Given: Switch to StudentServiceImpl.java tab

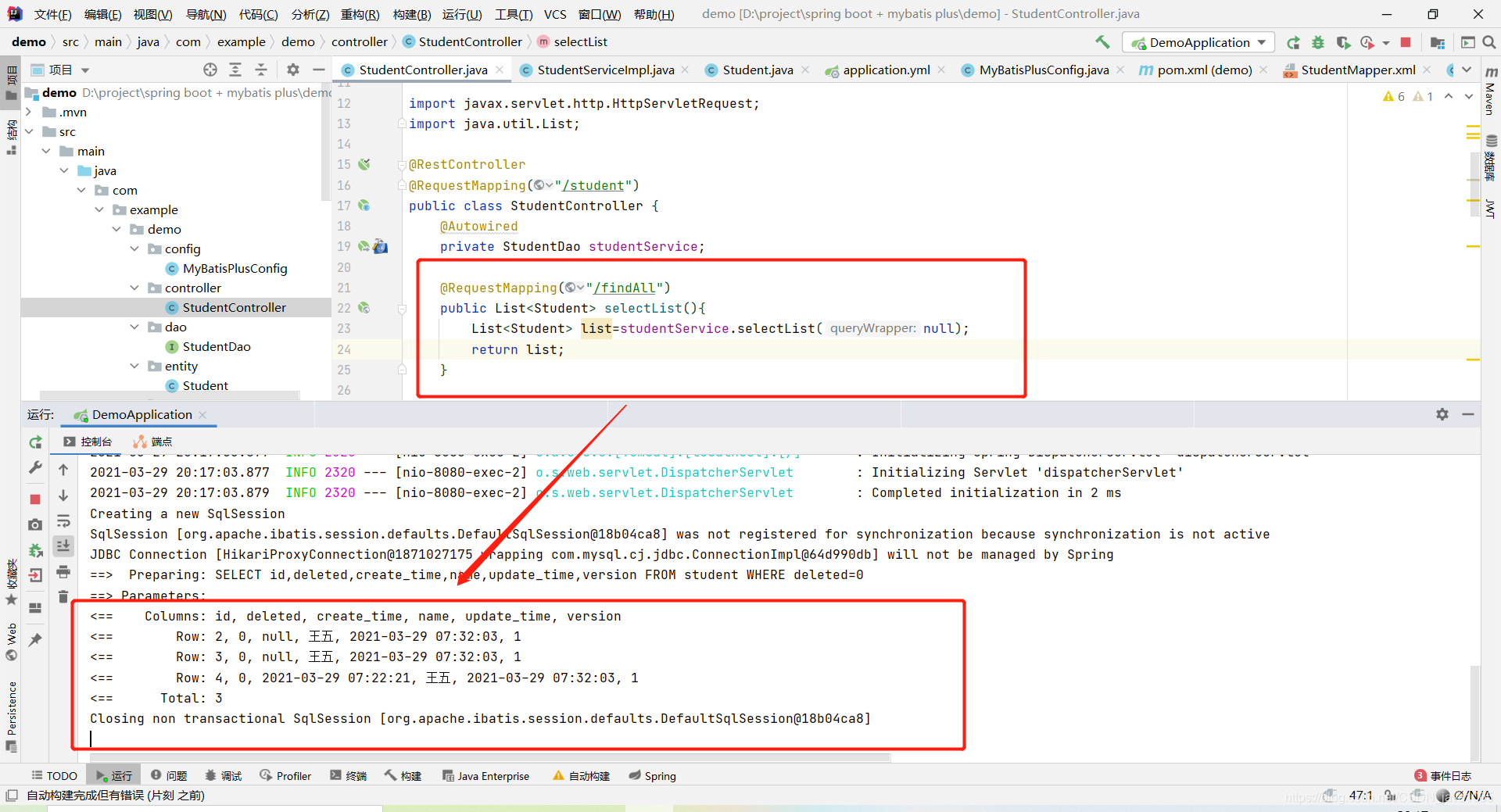Looking at the screenshot, I should click(604, 70).
